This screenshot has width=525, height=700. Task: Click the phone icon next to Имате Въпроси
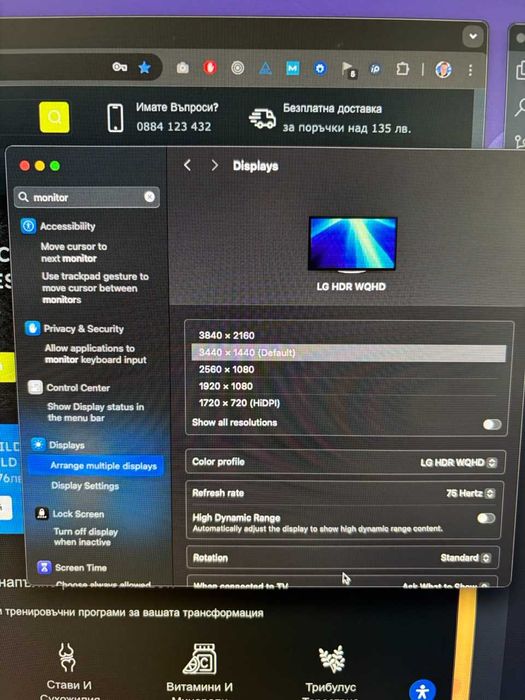(115, 118)
